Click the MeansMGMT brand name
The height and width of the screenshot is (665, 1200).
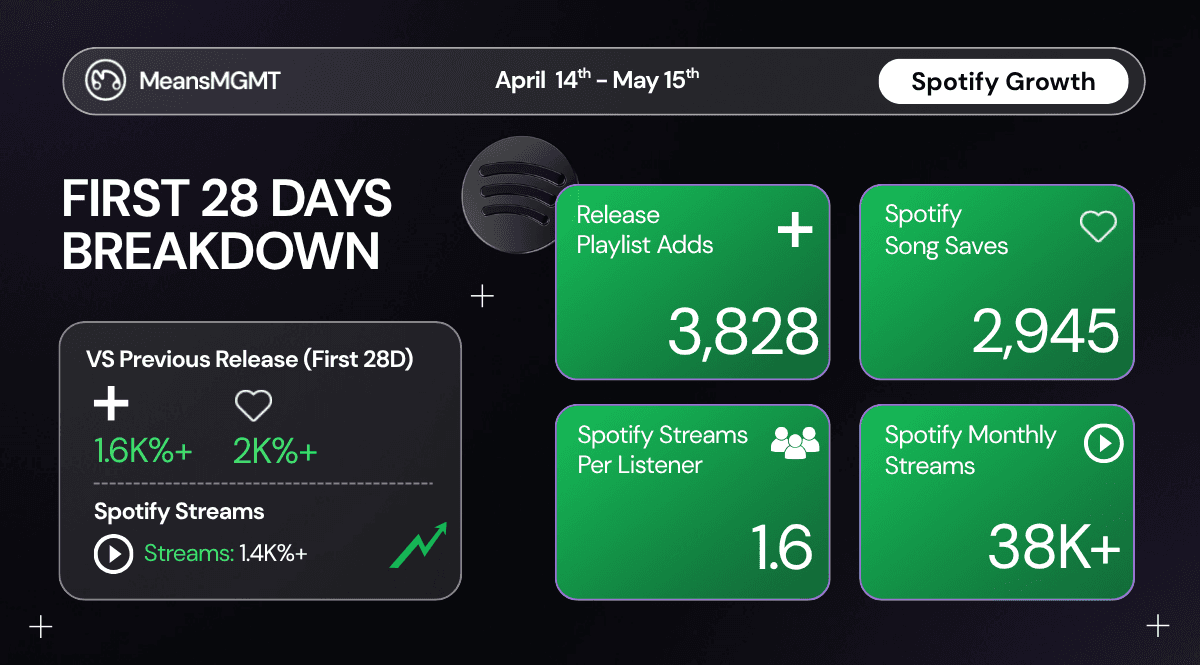click(x=210, y=81)
